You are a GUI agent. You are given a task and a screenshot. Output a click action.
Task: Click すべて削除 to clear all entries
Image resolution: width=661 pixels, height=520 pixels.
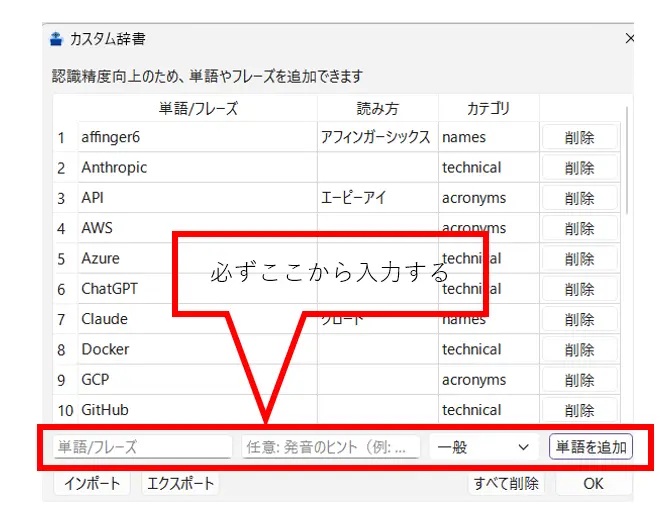(x=506, y=483)
